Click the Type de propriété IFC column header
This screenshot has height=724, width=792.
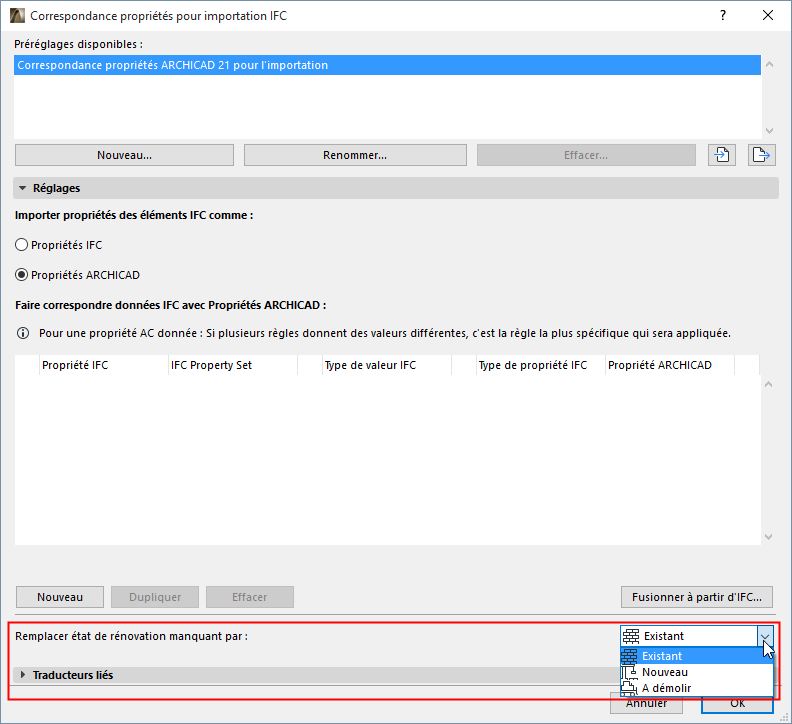click(x=540, y=365)
